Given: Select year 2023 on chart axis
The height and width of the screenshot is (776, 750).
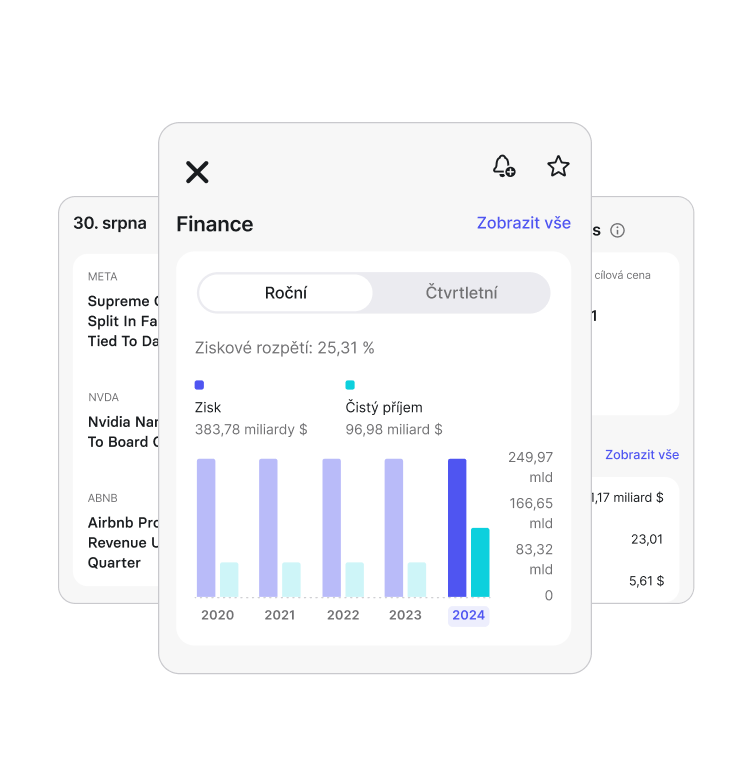Looking at the screenshot, I should pos(405,615).
